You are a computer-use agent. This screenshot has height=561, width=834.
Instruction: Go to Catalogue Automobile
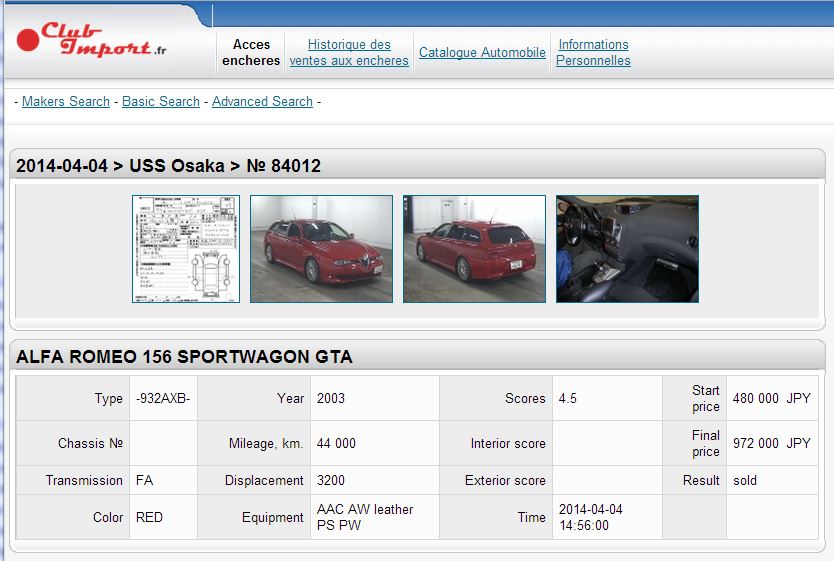(x=482, y=53)
